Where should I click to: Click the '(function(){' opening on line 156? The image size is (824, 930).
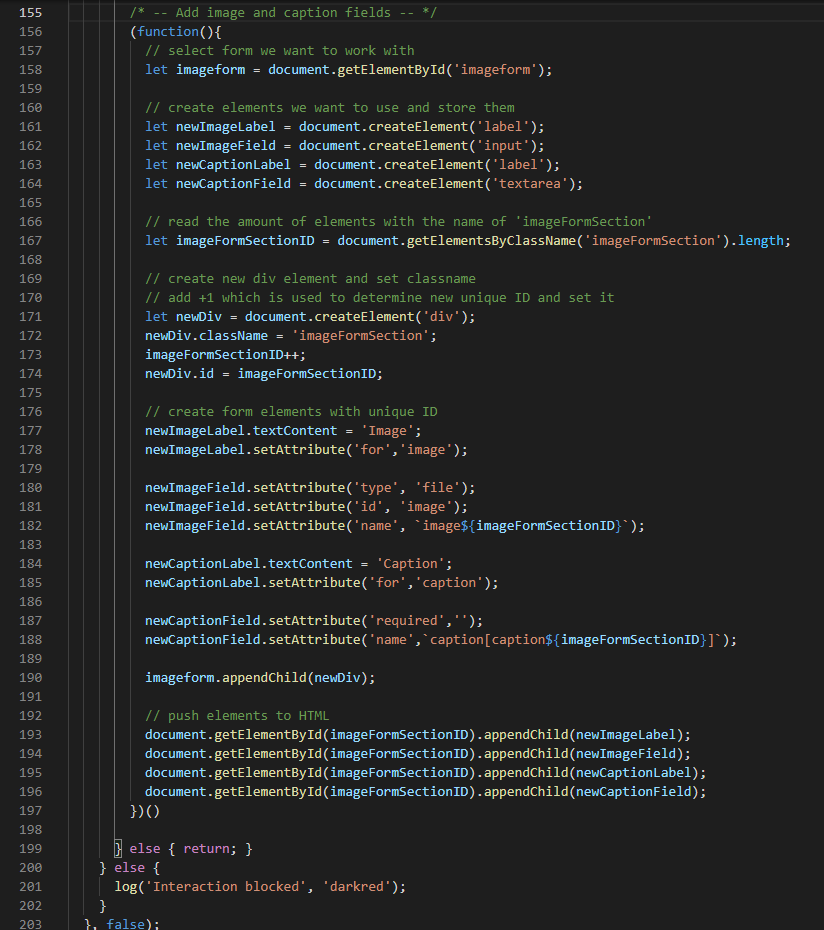pos(176,31)
